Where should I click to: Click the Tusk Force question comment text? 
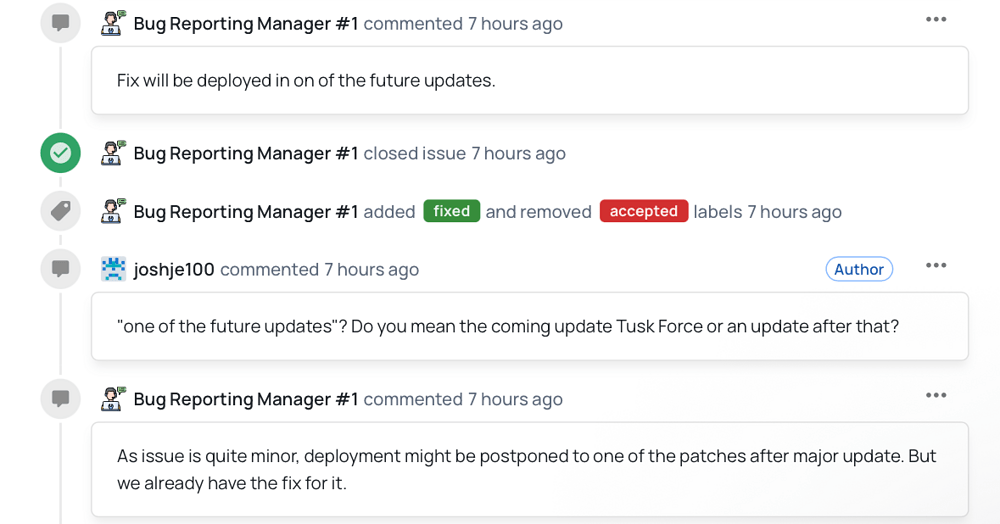click(508, 326)
